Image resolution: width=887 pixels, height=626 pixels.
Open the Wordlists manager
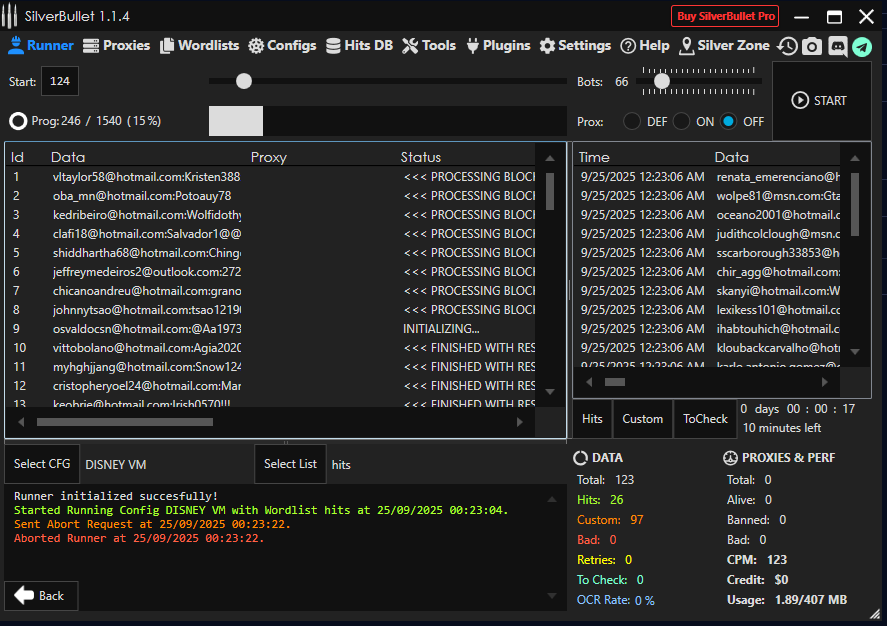tap(199, 46)
